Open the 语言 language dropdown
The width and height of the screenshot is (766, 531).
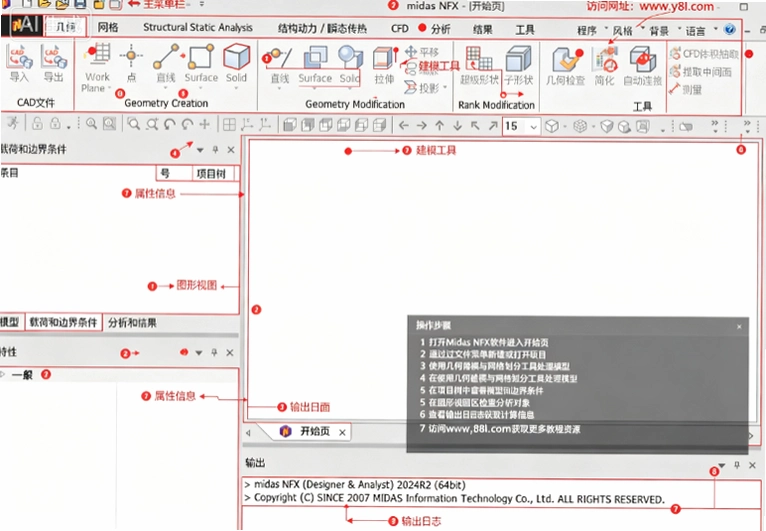coord(701,31)
